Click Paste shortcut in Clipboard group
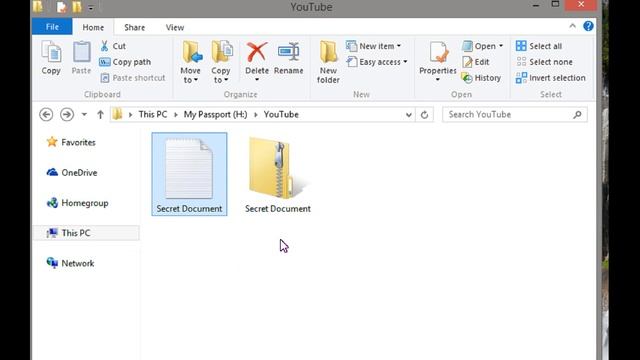The width and height of the screenshot is (640, 360). (x=133, y=78)
